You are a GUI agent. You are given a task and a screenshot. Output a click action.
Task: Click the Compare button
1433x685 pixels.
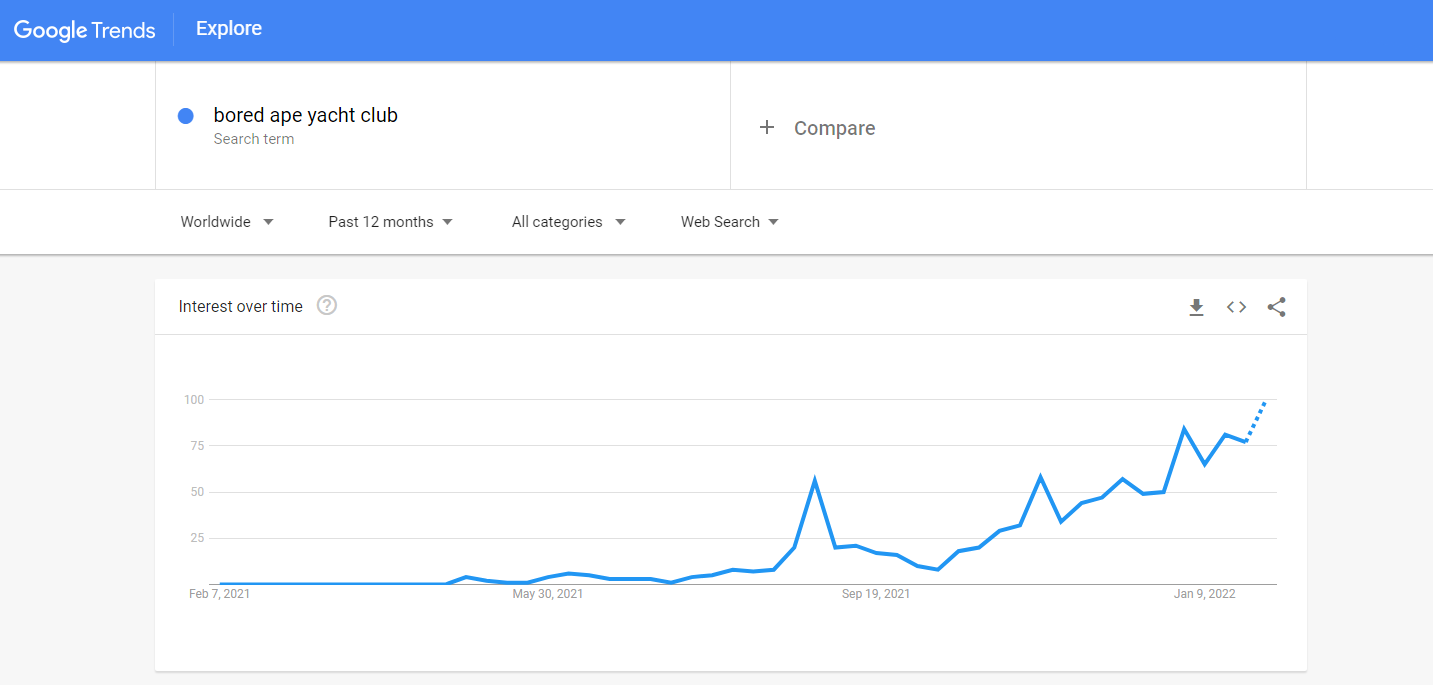tap(834, 128)
